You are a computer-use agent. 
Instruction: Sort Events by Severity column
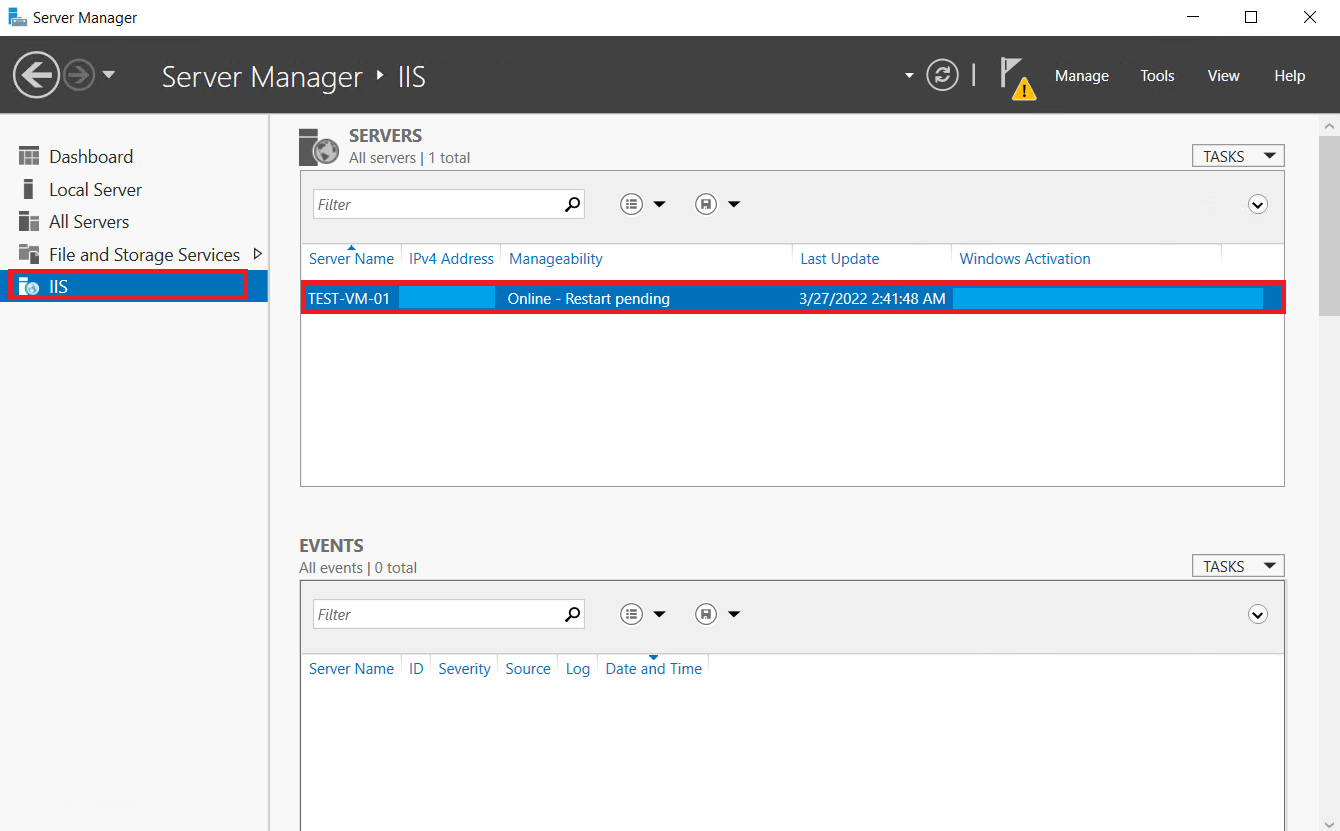(x=464, y=668)
